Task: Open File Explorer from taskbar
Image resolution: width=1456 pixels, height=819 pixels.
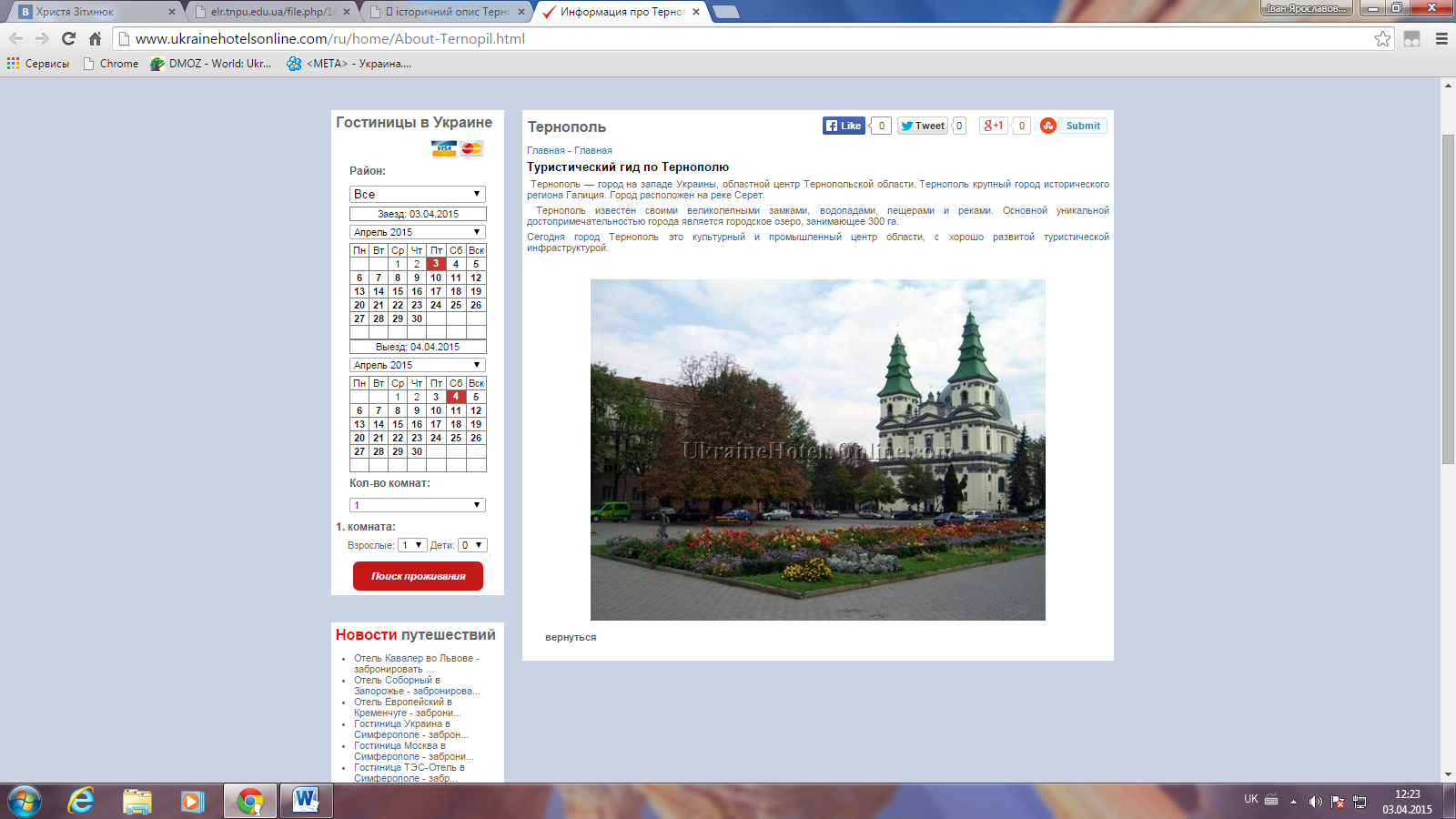Action: click(x=137, y=801)
